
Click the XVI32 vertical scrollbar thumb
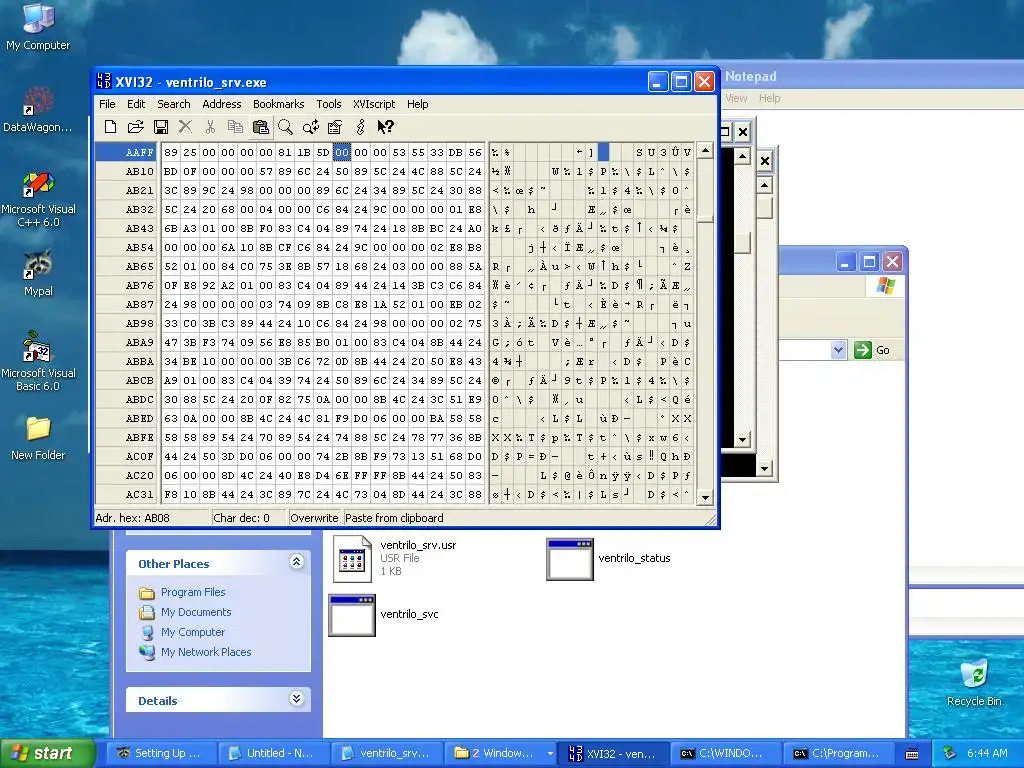click(705, 218)
